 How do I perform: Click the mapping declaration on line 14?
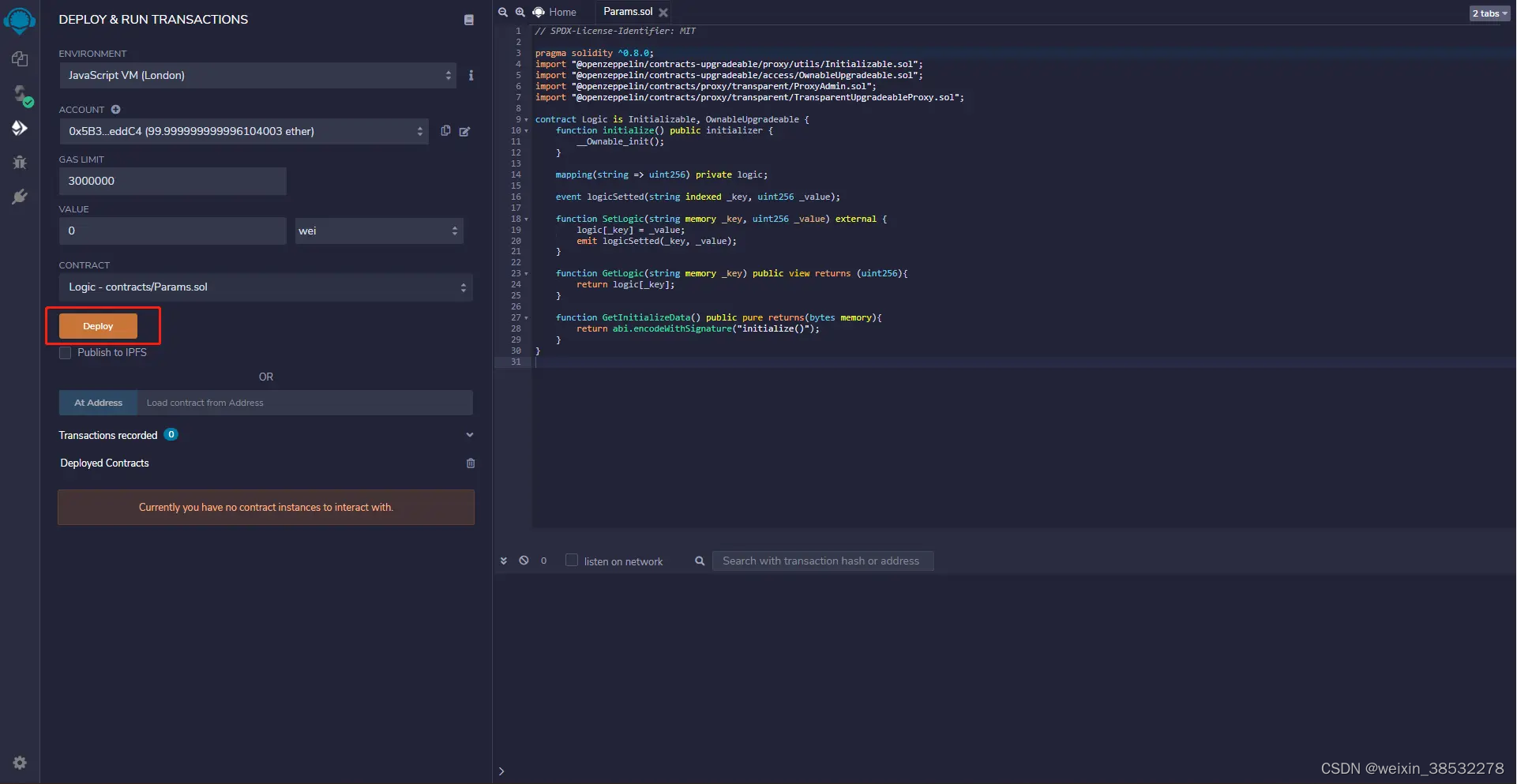pyautogui.click(x=662, y=175)
